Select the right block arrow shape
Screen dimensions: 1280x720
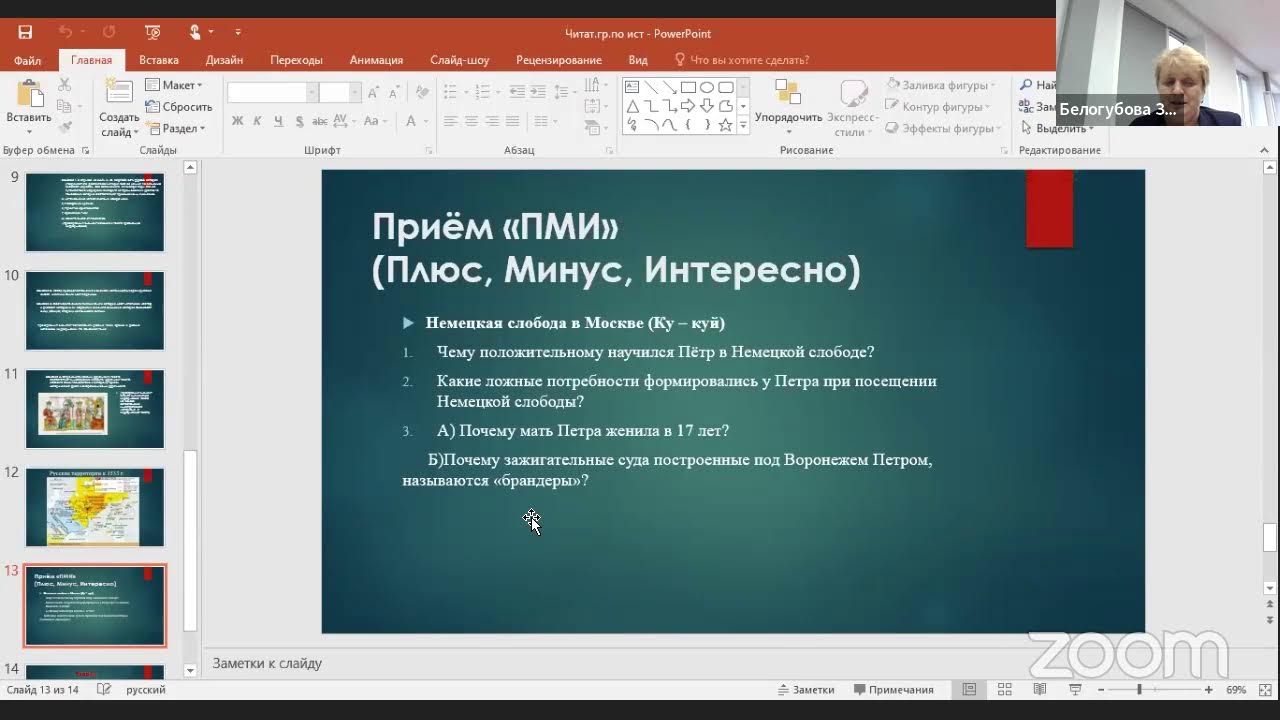(x=688, y=106)
